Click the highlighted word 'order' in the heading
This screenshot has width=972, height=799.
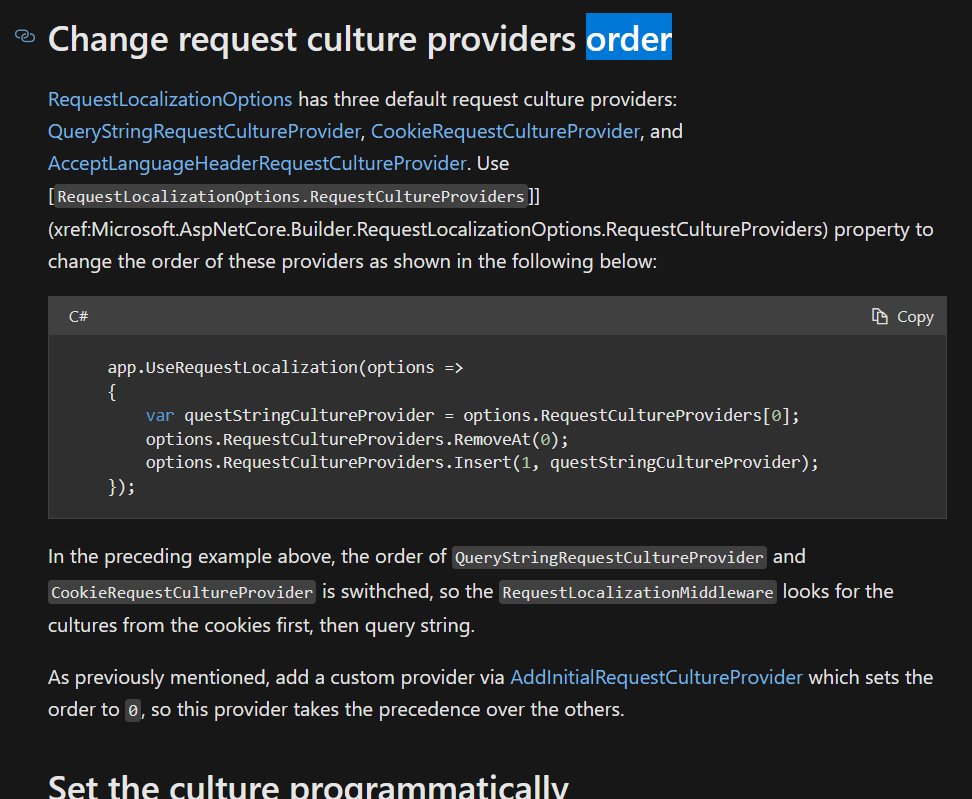click(628, 38)
